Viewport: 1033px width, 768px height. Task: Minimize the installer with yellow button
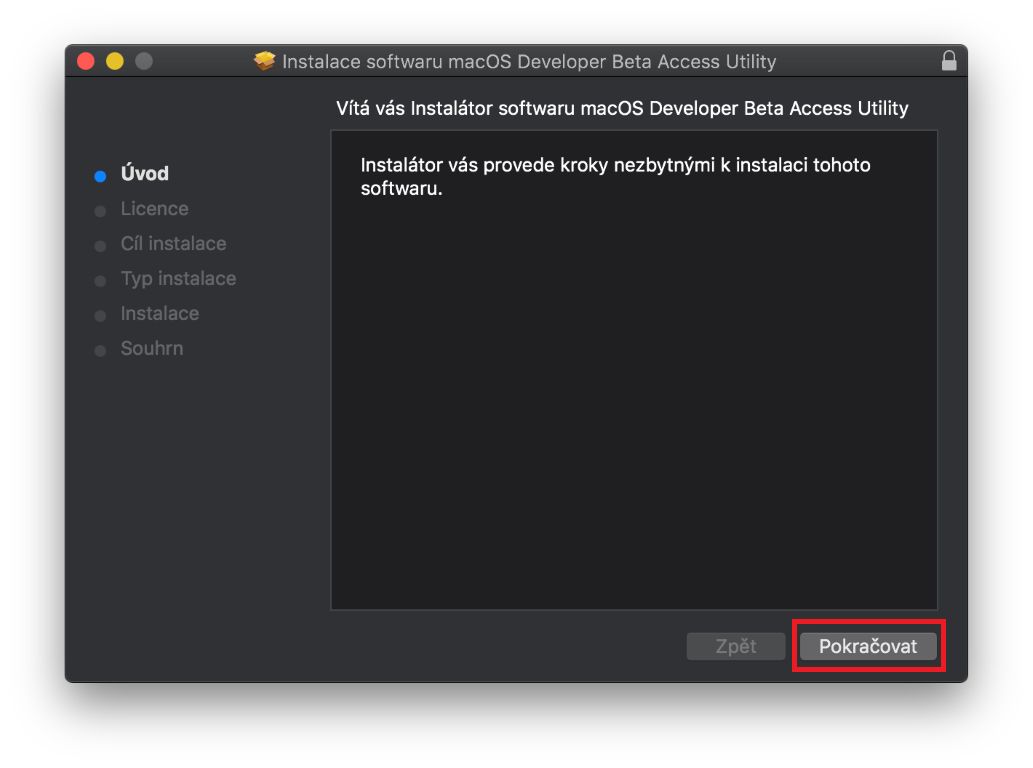(115, 61)
